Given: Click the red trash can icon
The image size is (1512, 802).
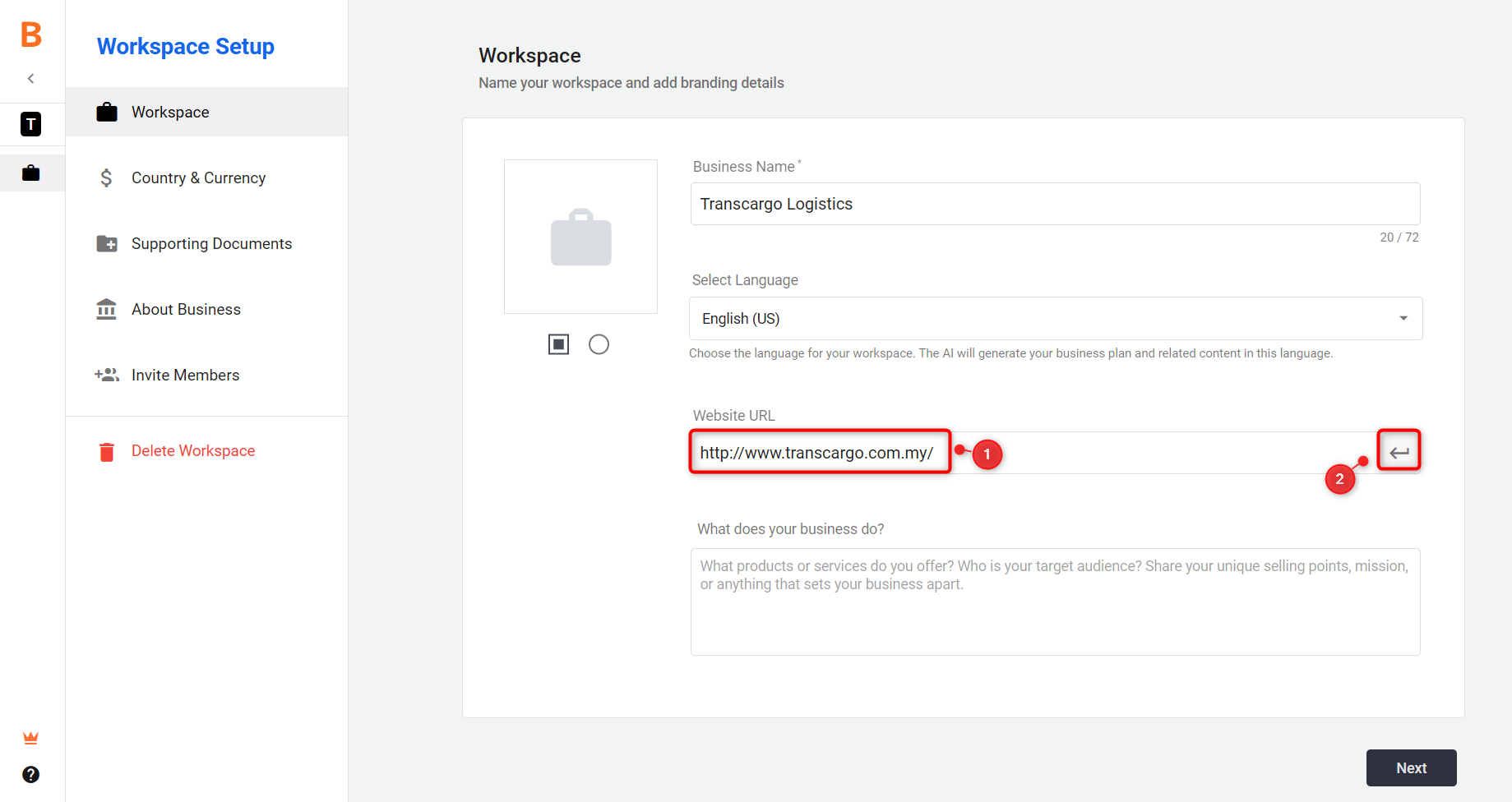Looking at the screenshot, I should click(107, 452).
